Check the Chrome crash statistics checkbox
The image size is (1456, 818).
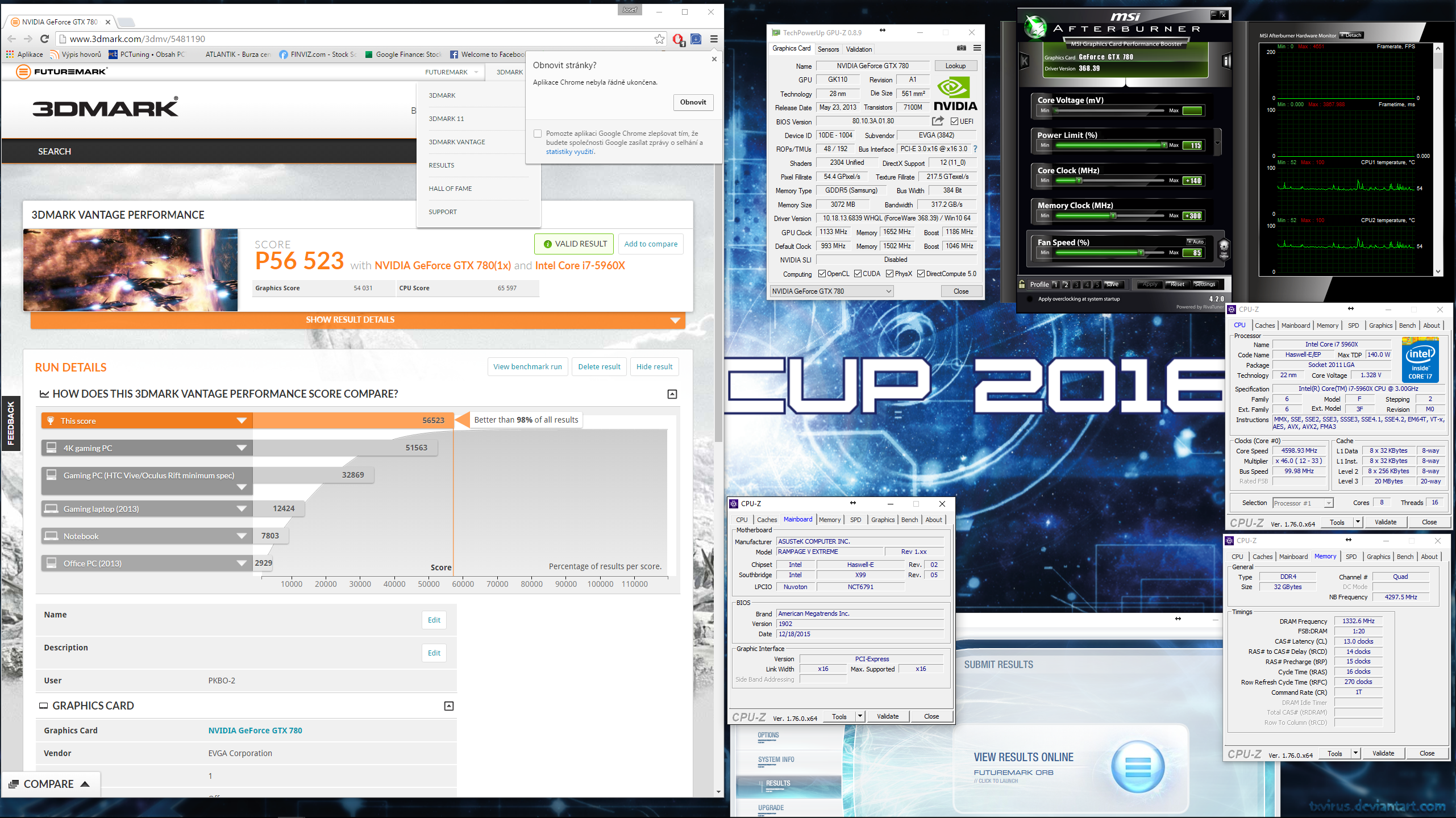click(x=538, y=133)
